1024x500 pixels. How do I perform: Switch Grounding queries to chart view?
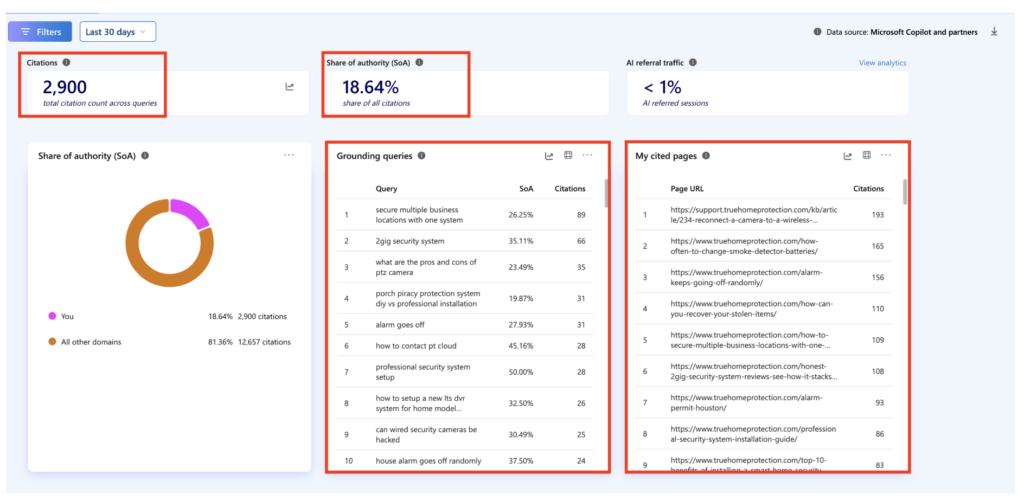pyautogui.click(x=549, y=155)
